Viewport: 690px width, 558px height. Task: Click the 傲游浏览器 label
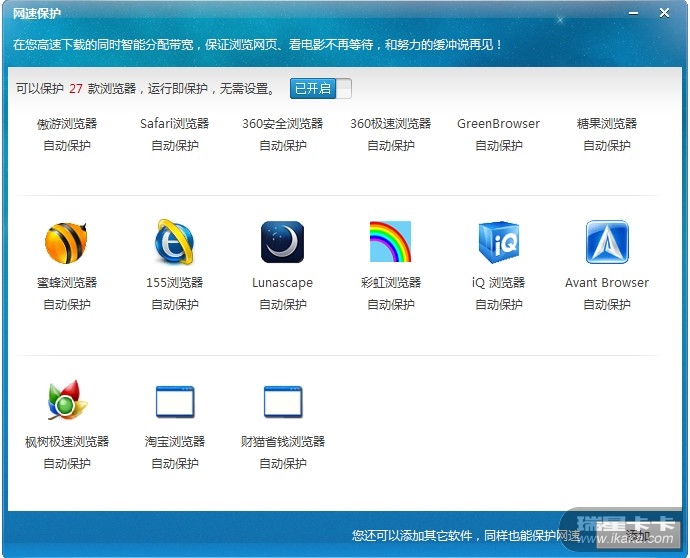(x=67, y=124)
